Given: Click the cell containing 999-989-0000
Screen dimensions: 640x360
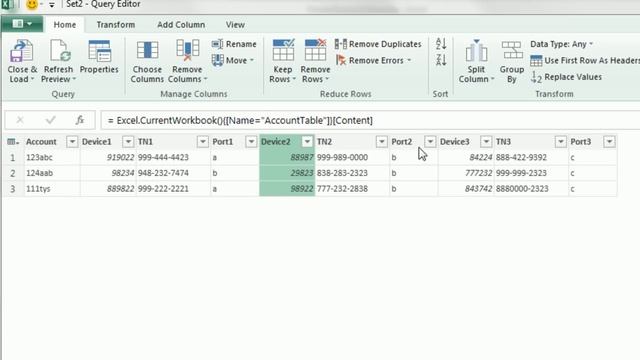Looking at the screenshot, I should point(352,157).
